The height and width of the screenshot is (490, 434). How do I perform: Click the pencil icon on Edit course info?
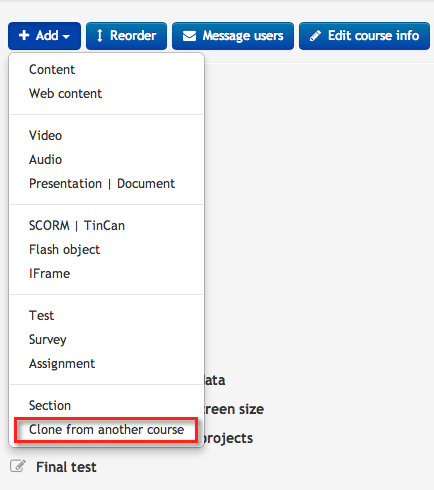[x=315, y=36]
